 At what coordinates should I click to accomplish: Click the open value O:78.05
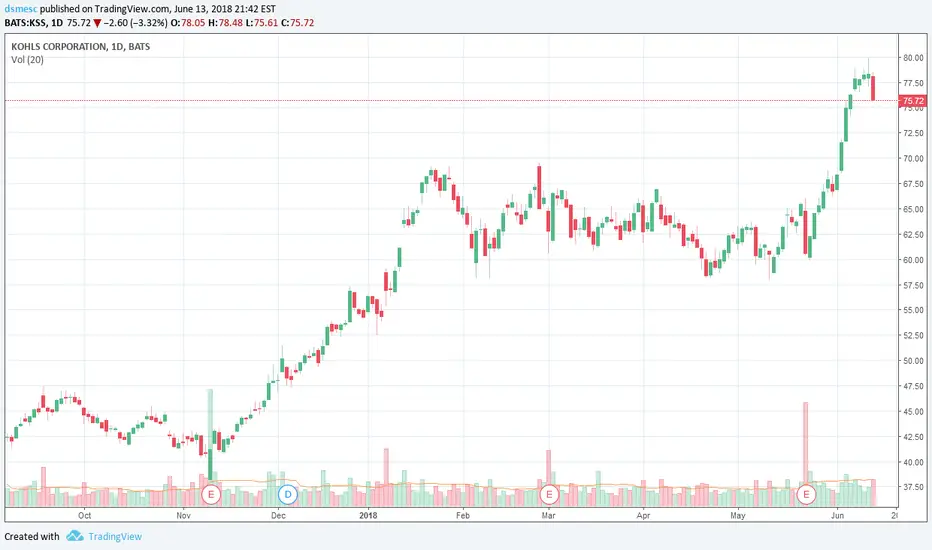(x=188, y=23)
